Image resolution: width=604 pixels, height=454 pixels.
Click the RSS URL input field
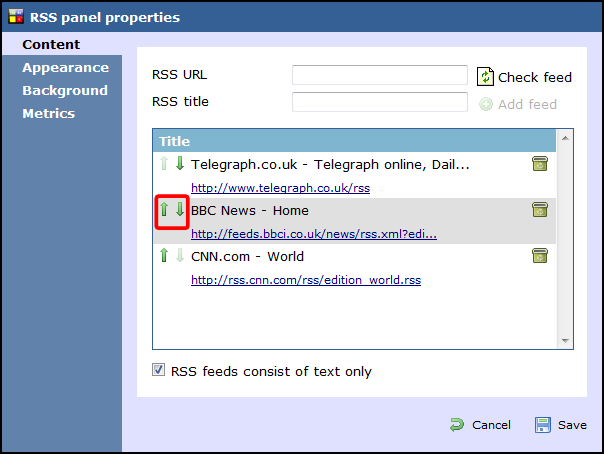point(380,75)
